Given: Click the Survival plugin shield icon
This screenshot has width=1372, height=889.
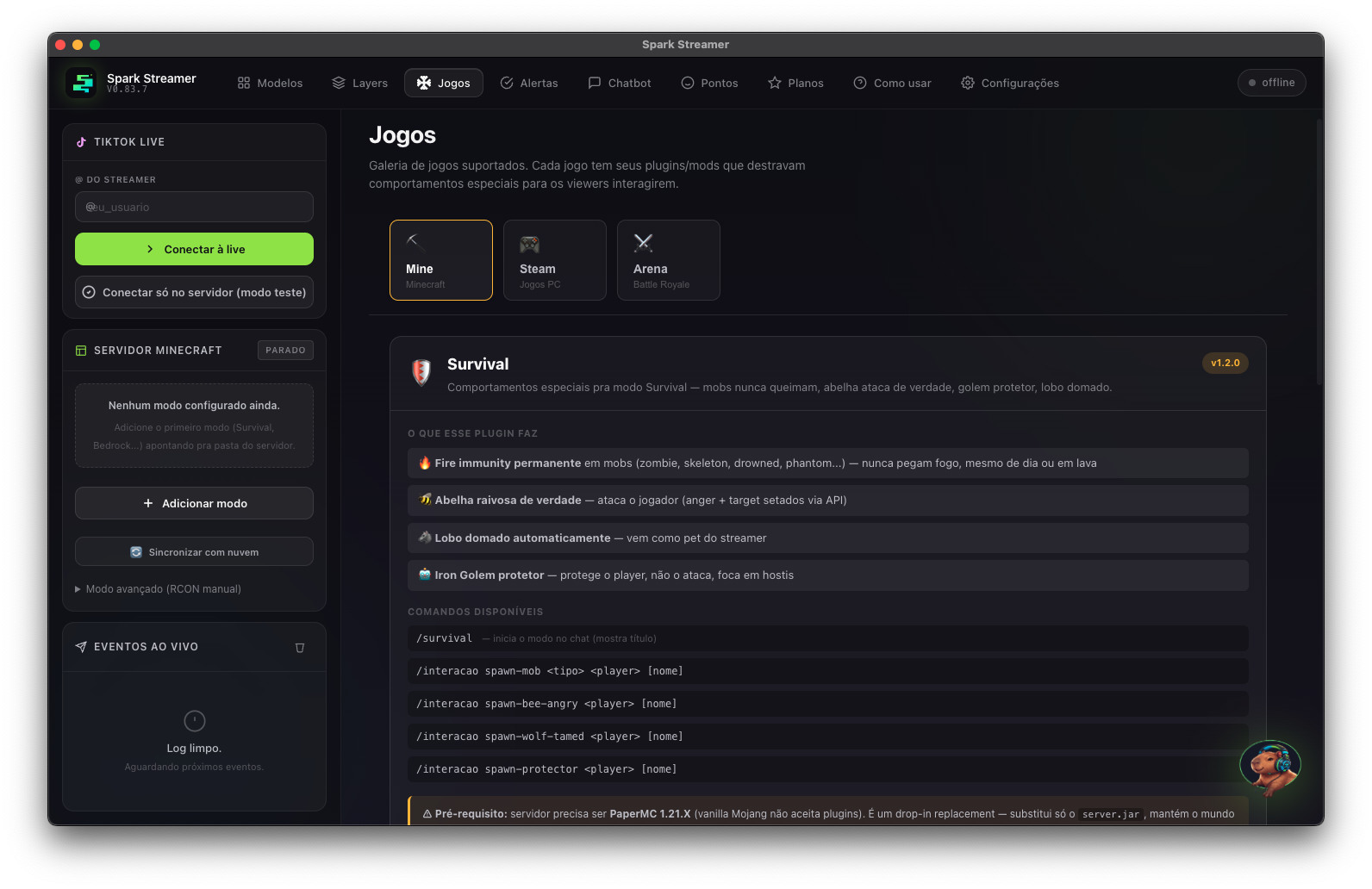Looking at the screenshot, I should [421, 373].
